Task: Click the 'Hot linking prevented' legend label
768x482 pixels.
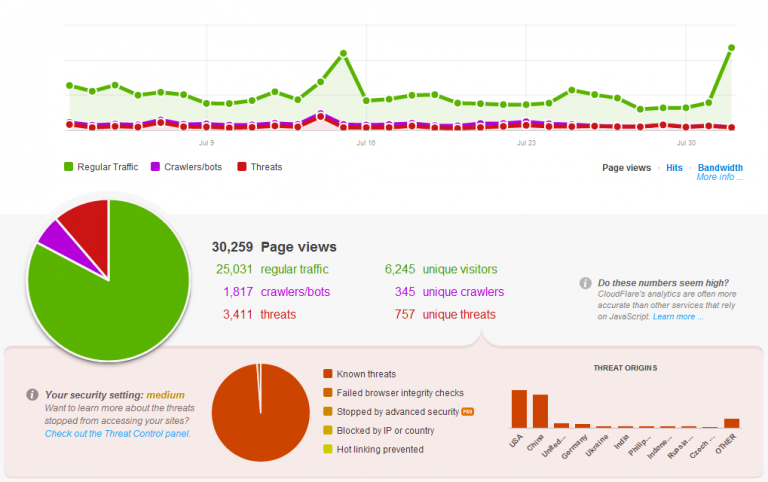Action: coord(380,449)
